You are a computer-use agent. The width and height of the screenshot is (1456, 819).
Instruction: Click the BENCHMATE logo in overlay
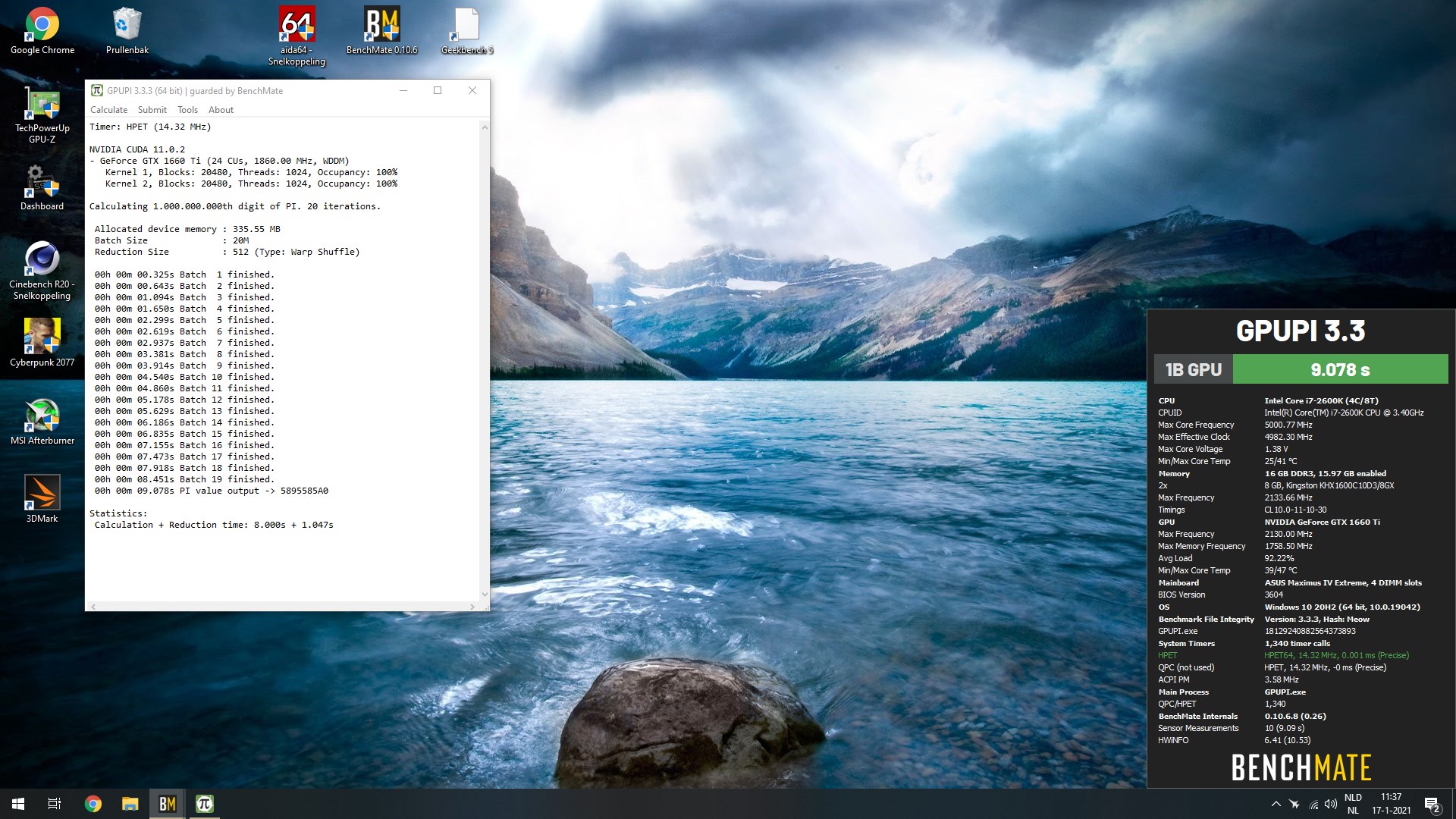pyautogui.click(x=1301, y=767)
